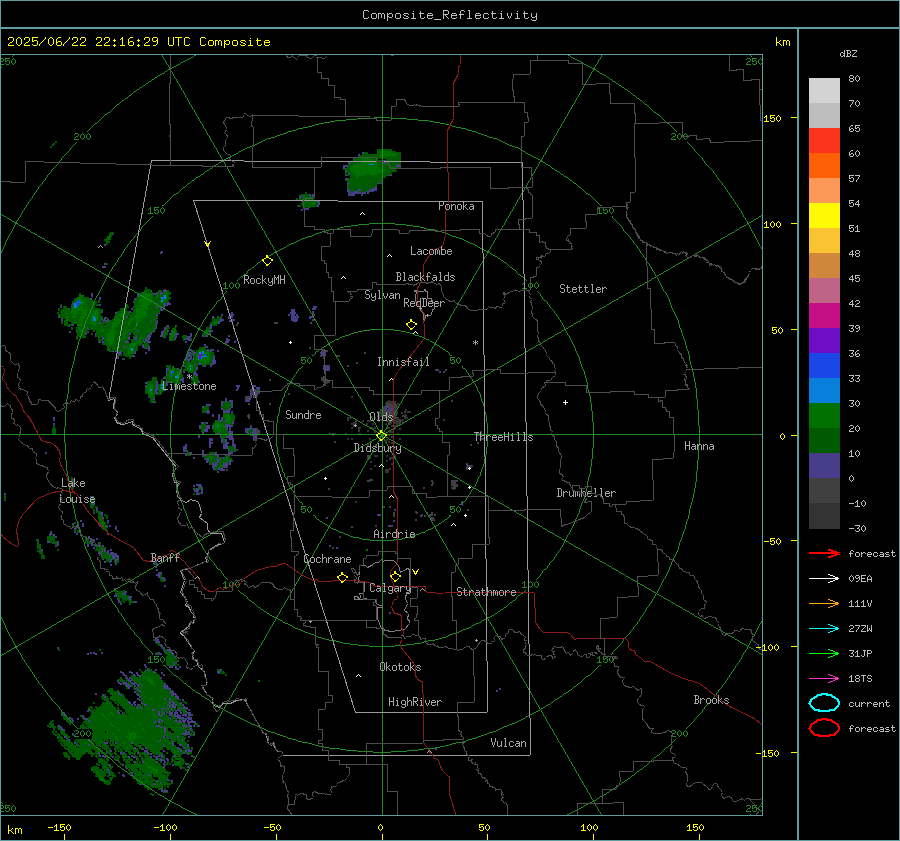This screenshot has height=841, width=900.
Task: Click the Innisfail label
Action: [403, 362]
